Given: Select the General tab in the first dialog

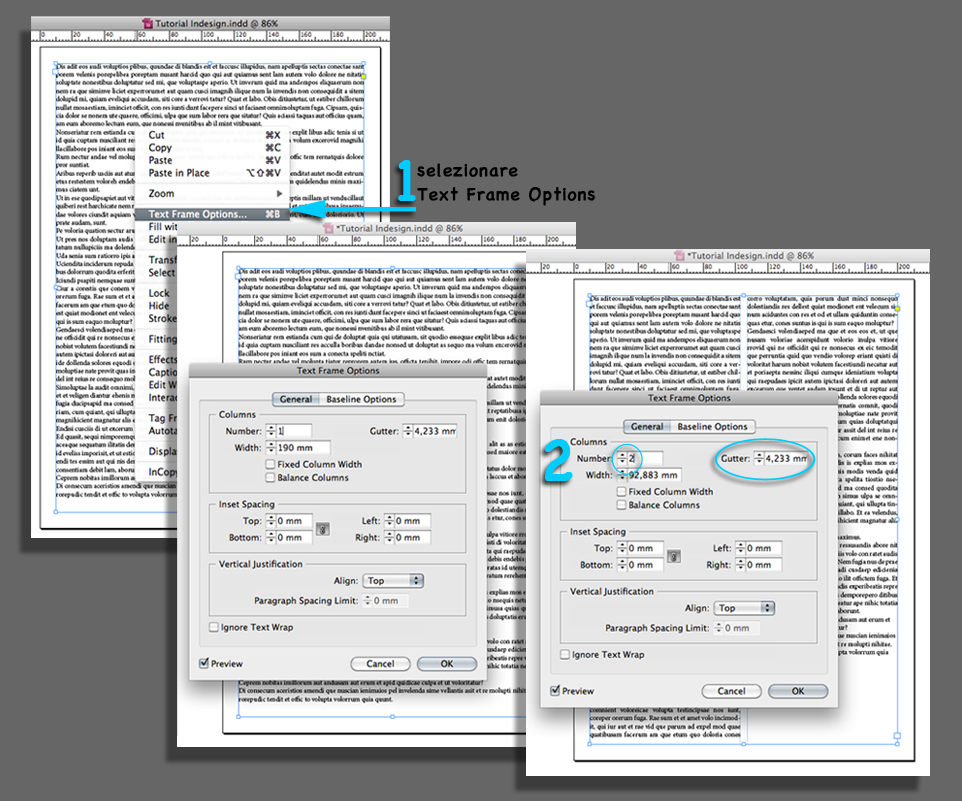Looking at the screenshot, I should click(294, 399).
